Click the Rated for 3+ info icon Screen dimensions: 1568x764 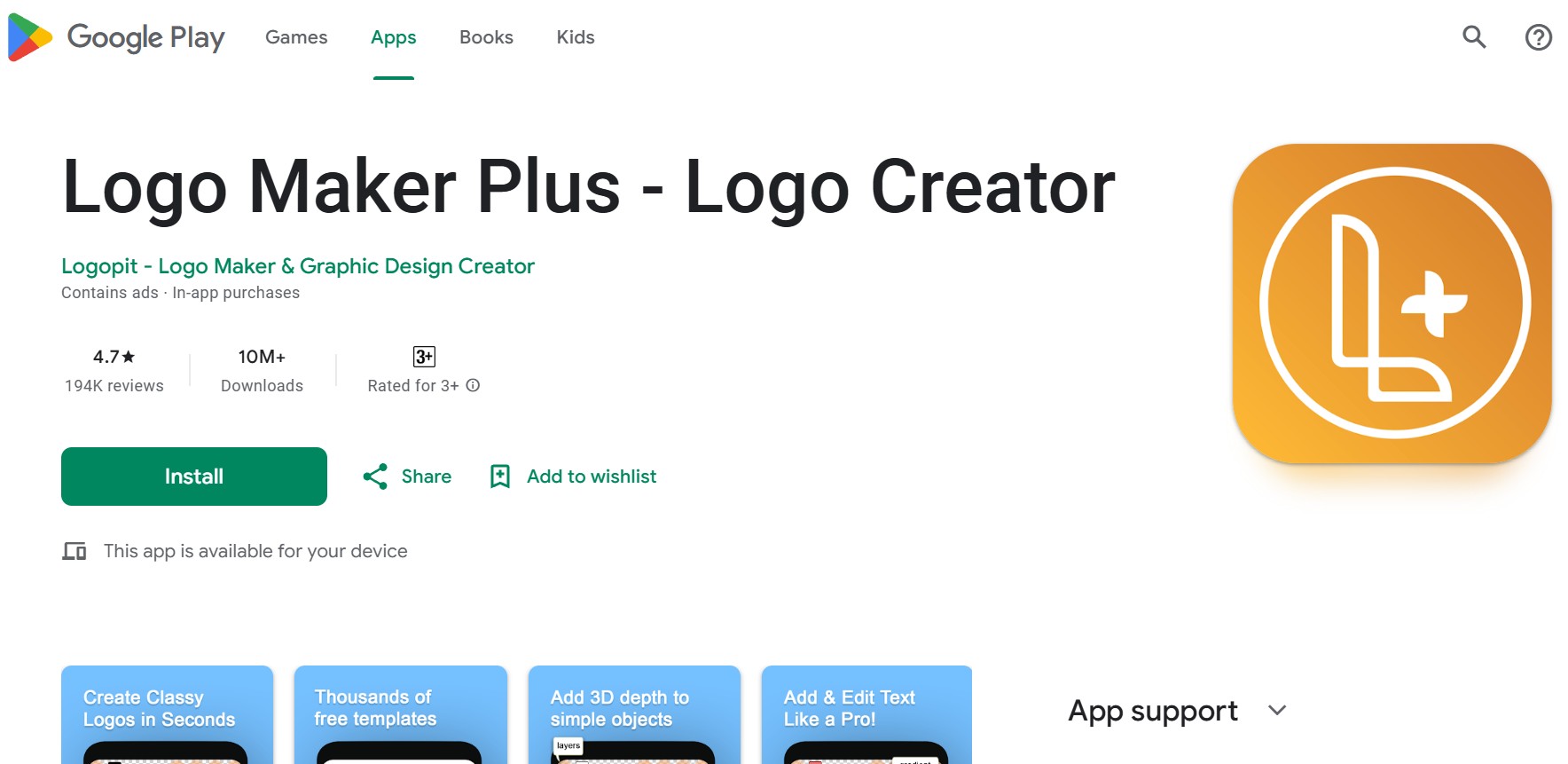click(x=474, y=385)
